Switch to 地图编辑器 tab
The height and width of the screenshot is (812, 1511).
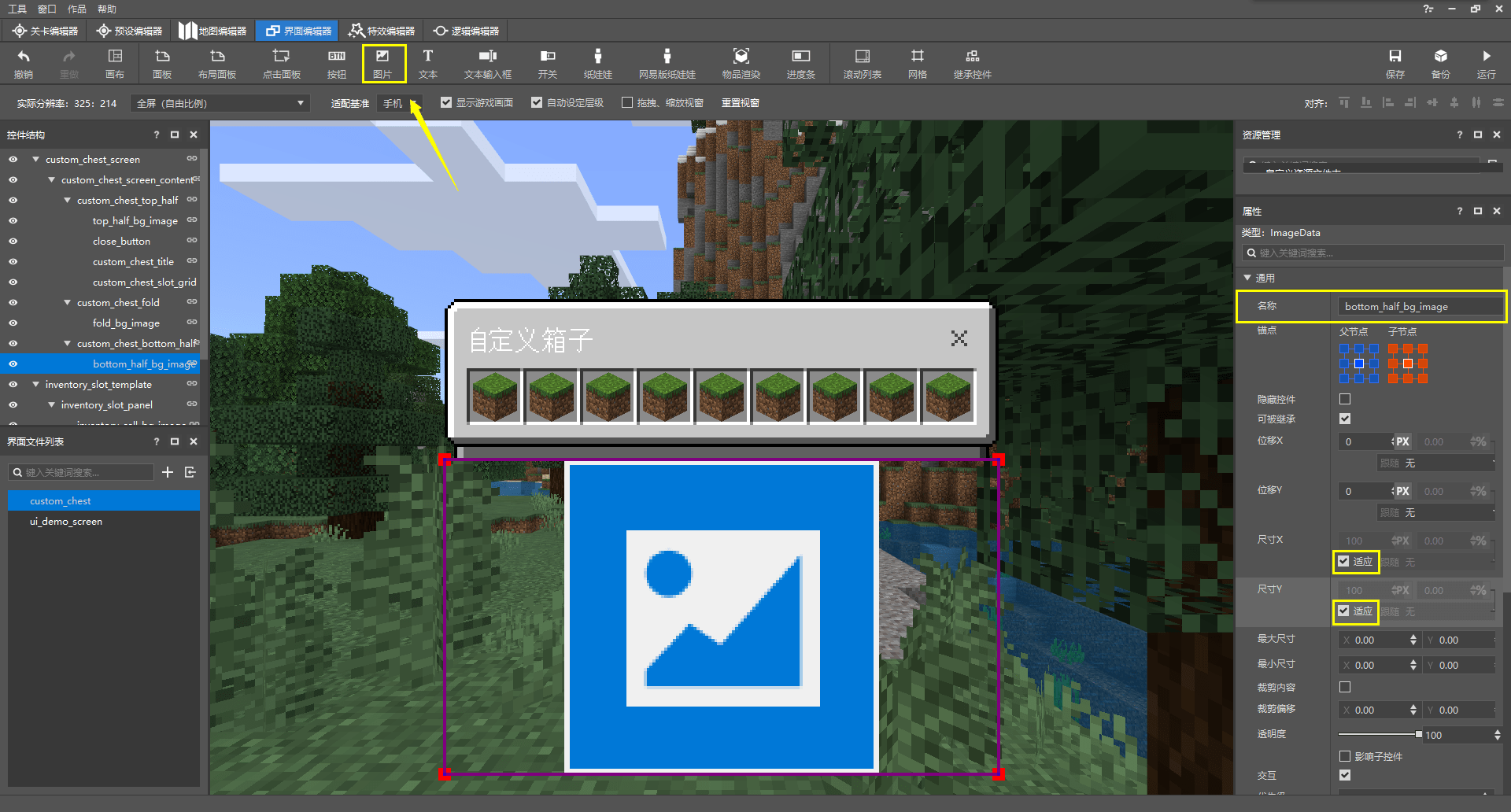point(212,31)
